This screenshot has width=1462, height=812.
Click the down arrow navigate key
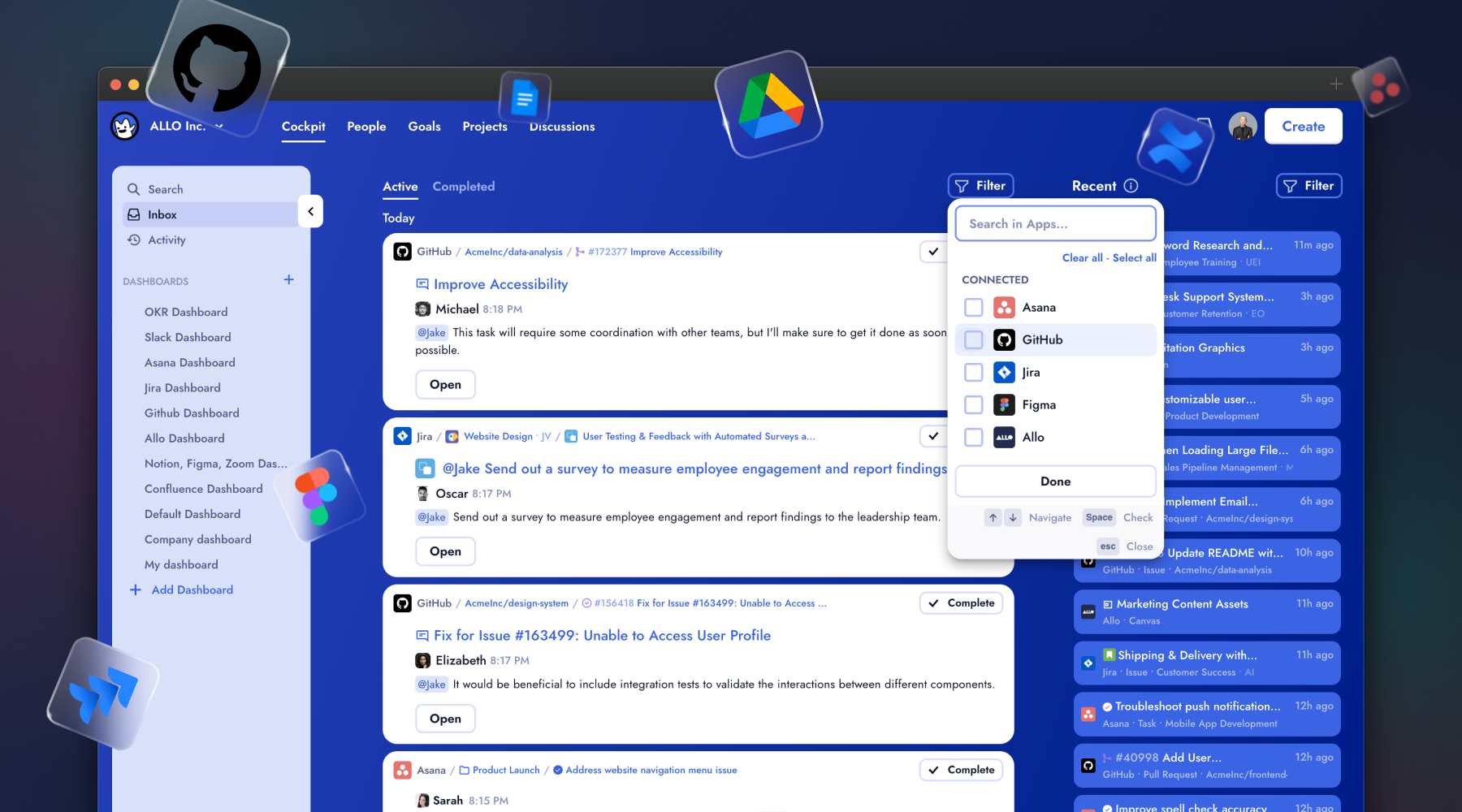click(1012, 517)
